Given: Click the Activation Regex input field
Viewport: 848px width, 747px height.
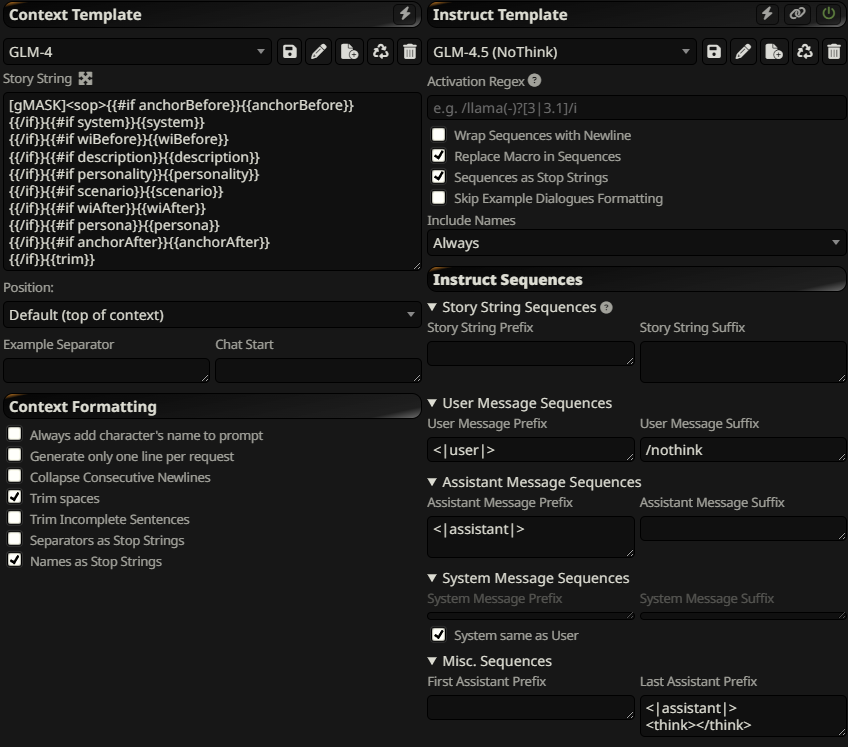Looking at the screenshot, I should click(636, 108).
